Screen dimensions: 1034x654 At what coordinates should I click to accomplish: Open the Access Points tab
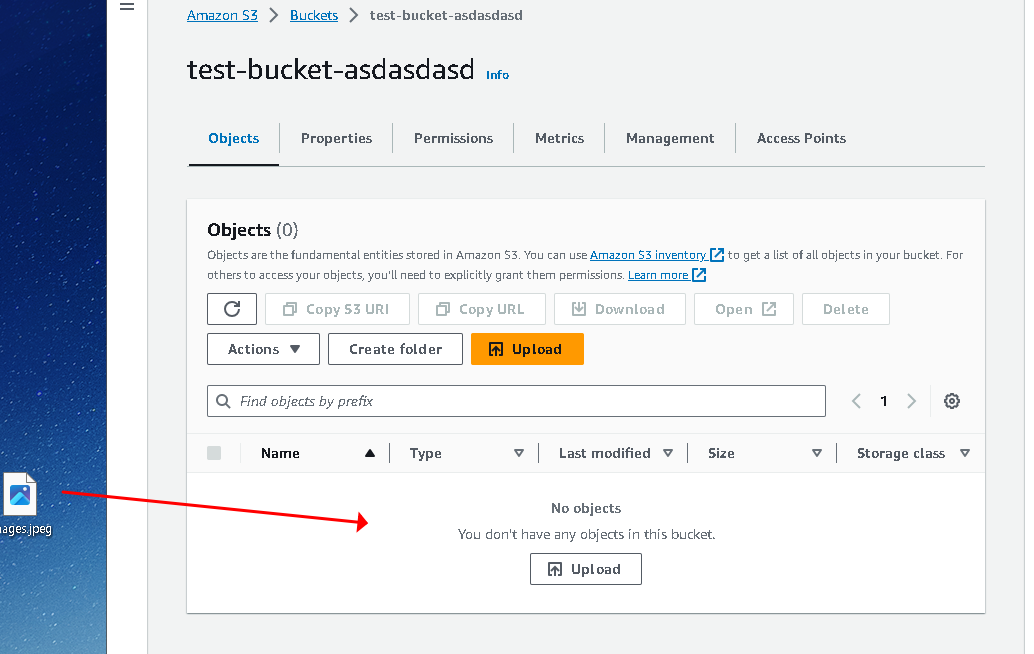(x=801, y=138)
